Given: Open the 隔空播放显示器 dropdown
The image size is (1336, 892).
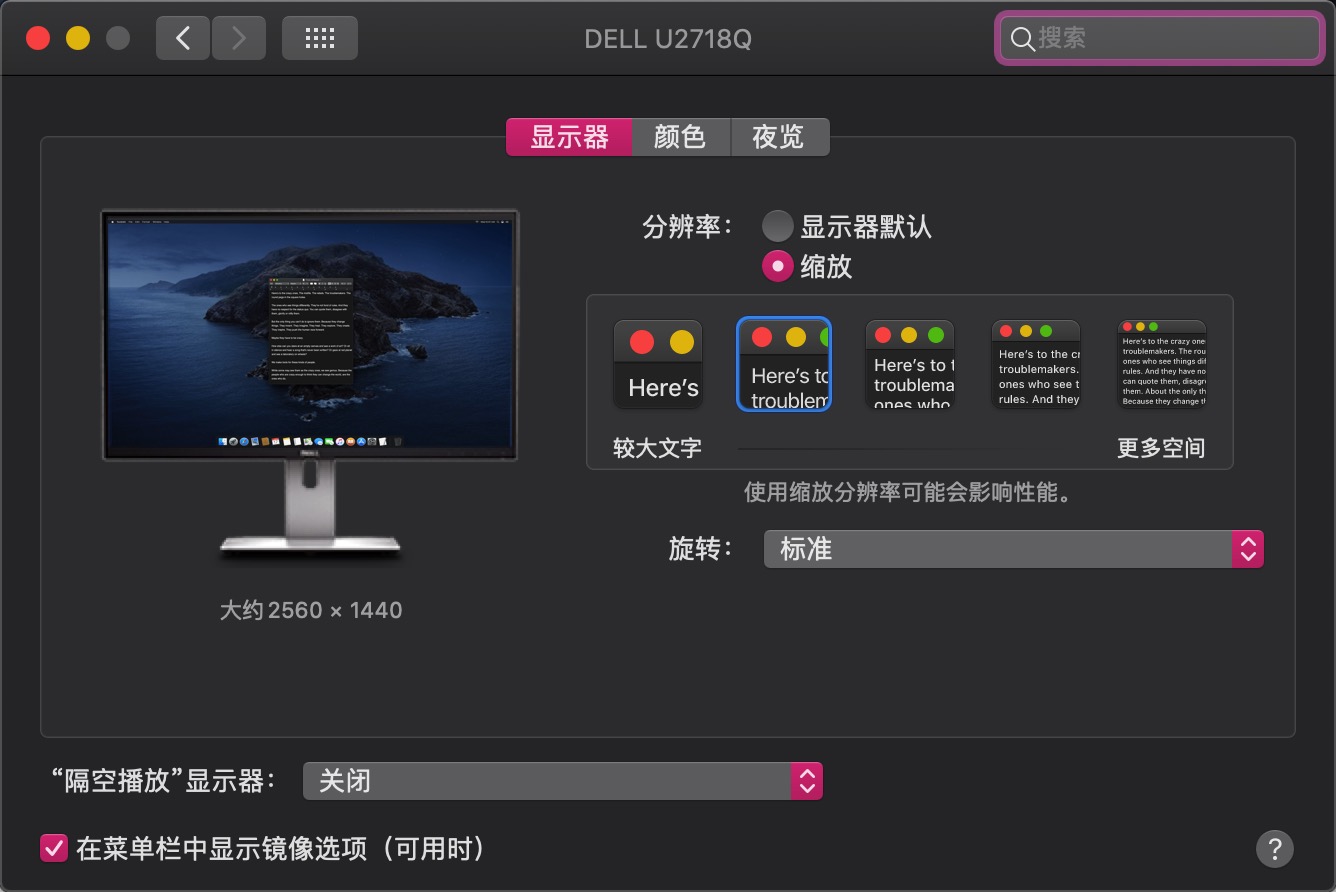Looking at the screenshot, I should pos(562,781).
